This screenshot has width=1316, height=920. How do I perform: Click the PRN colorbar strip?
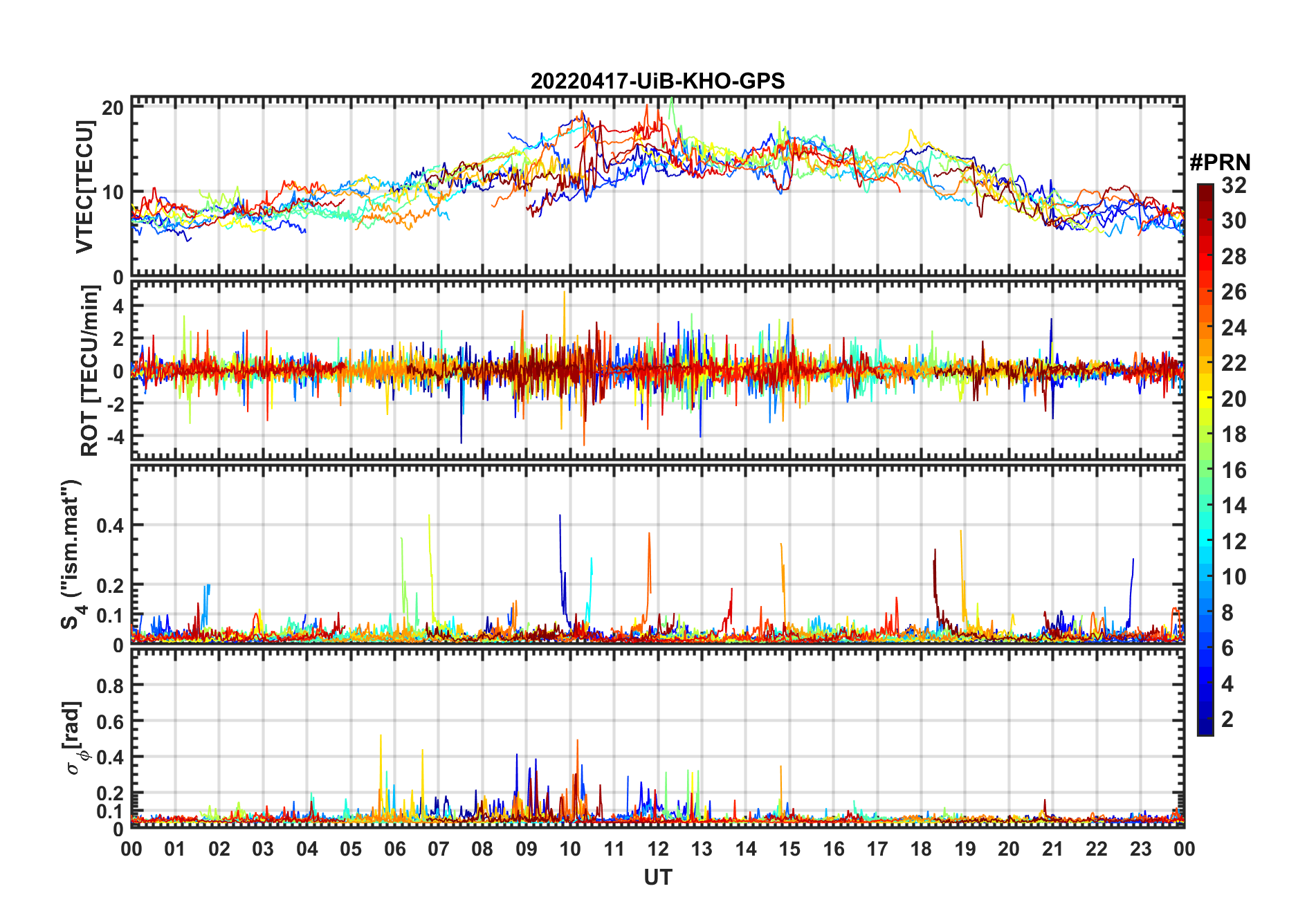[1205, 459]
